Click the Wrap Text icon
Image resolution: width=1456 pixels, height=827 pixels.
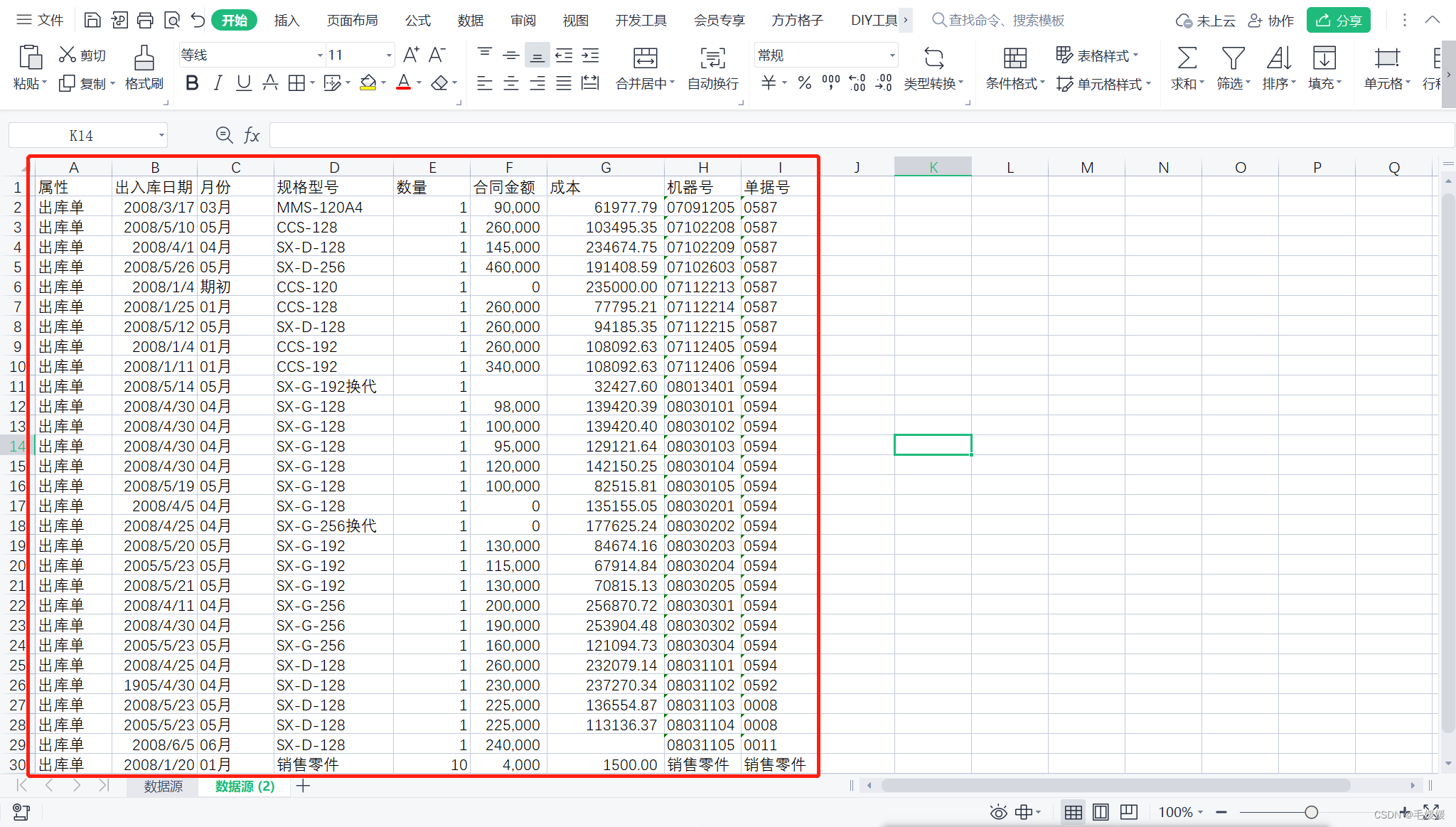pyautogui.click(x=712, y=58)
